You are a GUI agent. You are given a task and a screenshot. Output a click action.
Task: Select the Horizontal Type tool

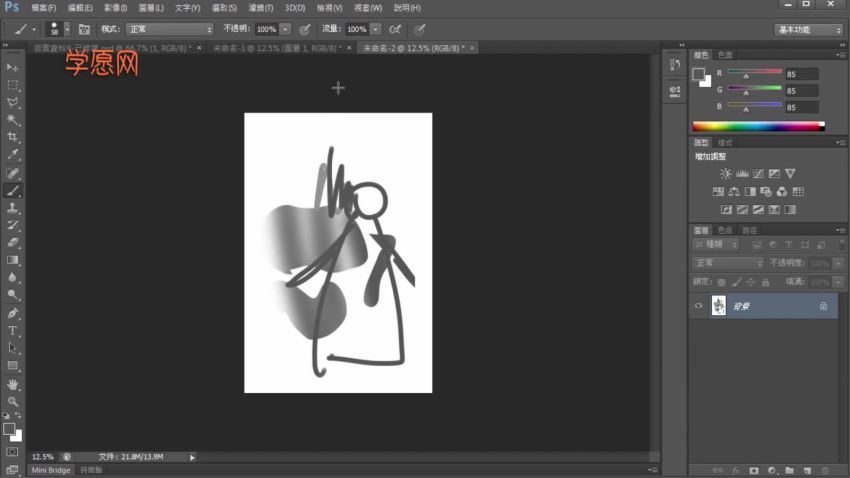coord(12,331)
